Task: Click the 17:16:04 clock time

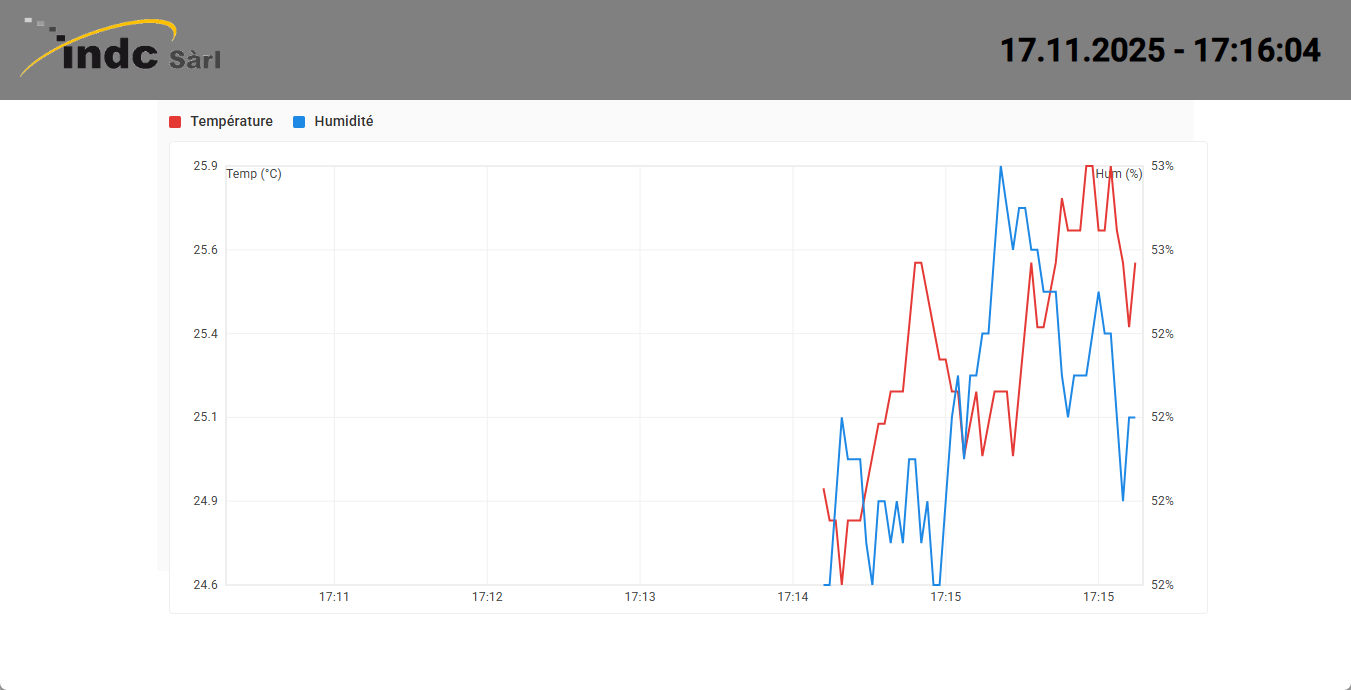Action: pyautogui.click(x=1258, y=50)
